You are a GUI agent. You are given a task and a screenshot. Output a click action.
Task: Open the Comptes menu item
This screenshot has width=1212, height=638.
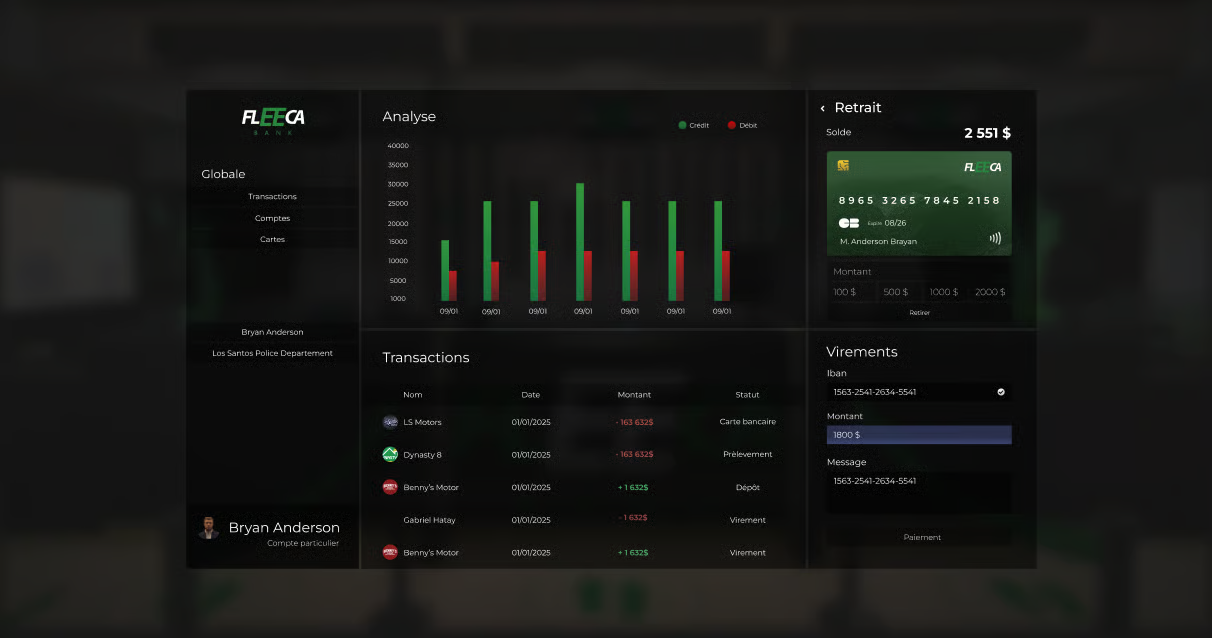click(x=272, y=218)
